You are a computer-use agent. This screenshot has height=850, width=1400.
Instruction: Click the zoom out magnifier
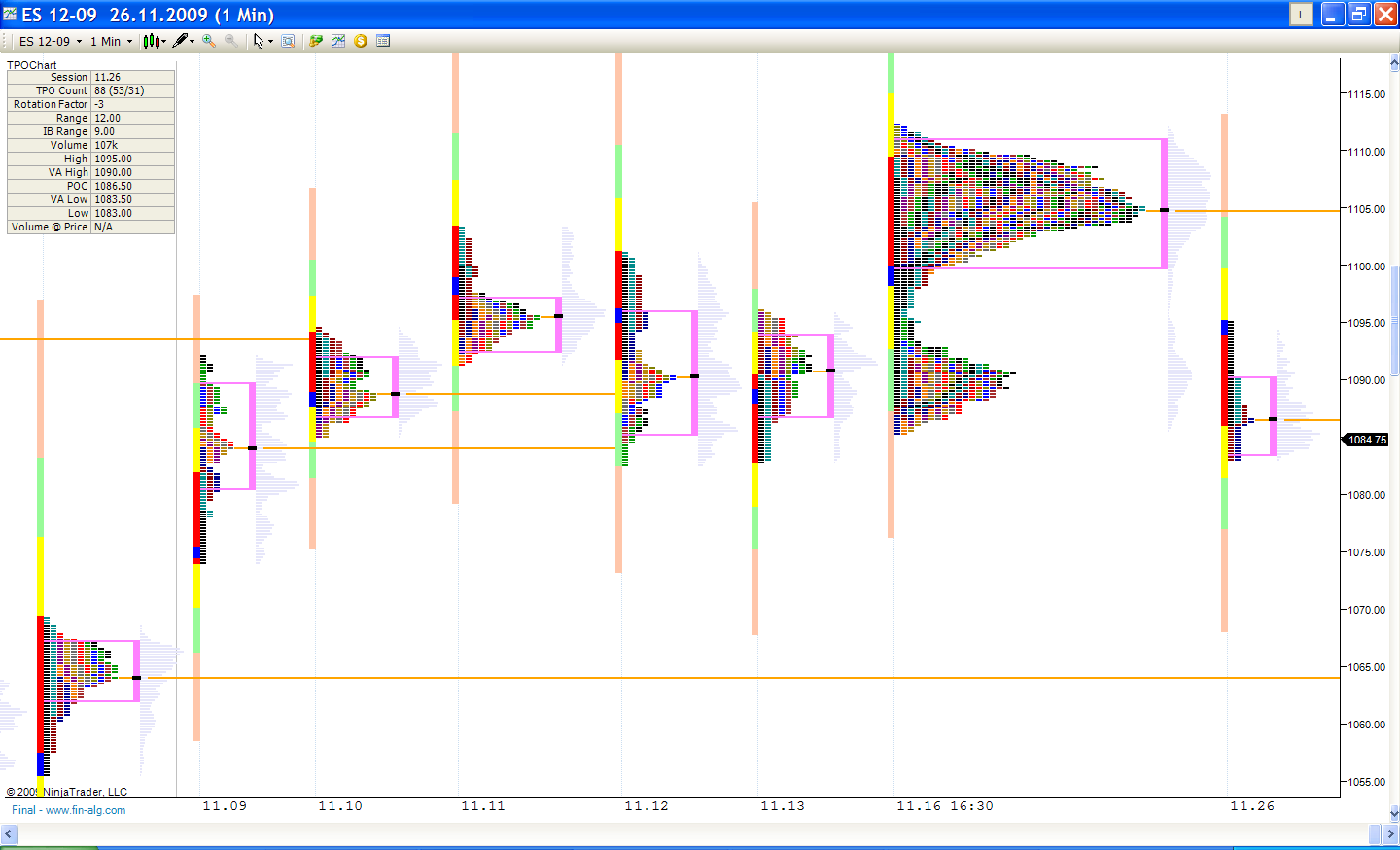pyautogui.click(x=231, y=41)
